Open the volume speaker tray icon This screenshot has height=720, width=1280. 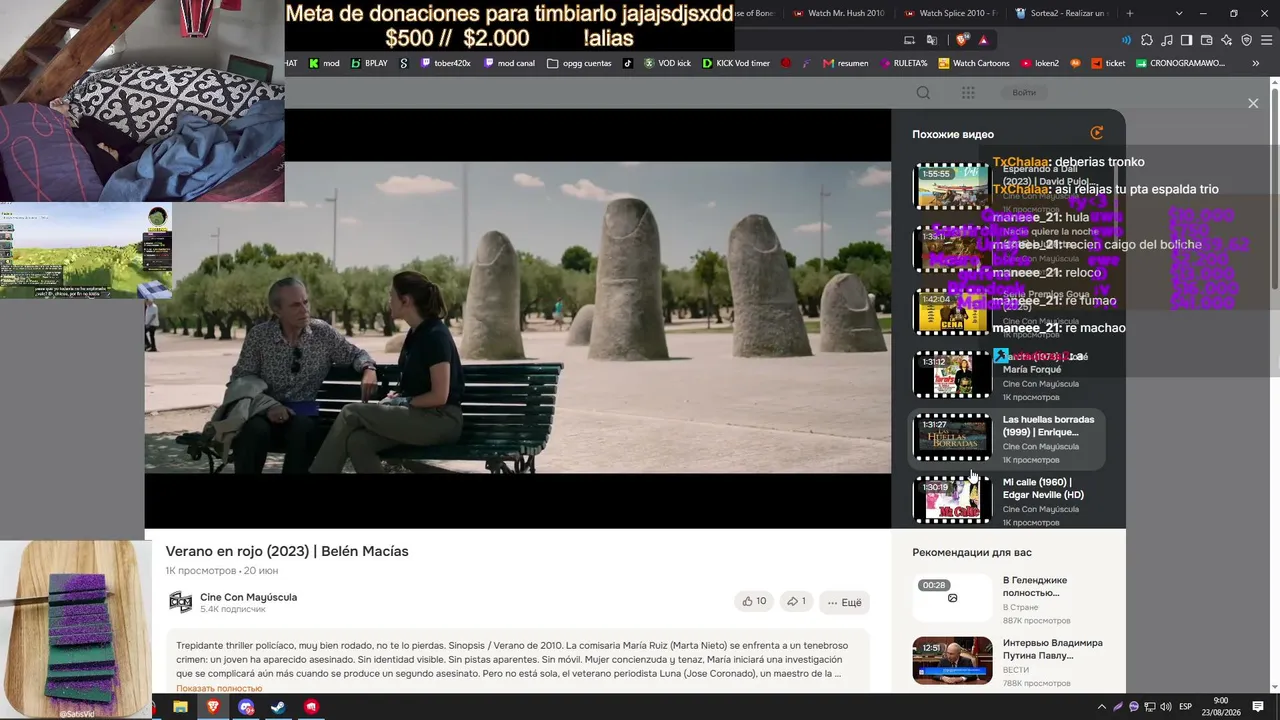1165,707
